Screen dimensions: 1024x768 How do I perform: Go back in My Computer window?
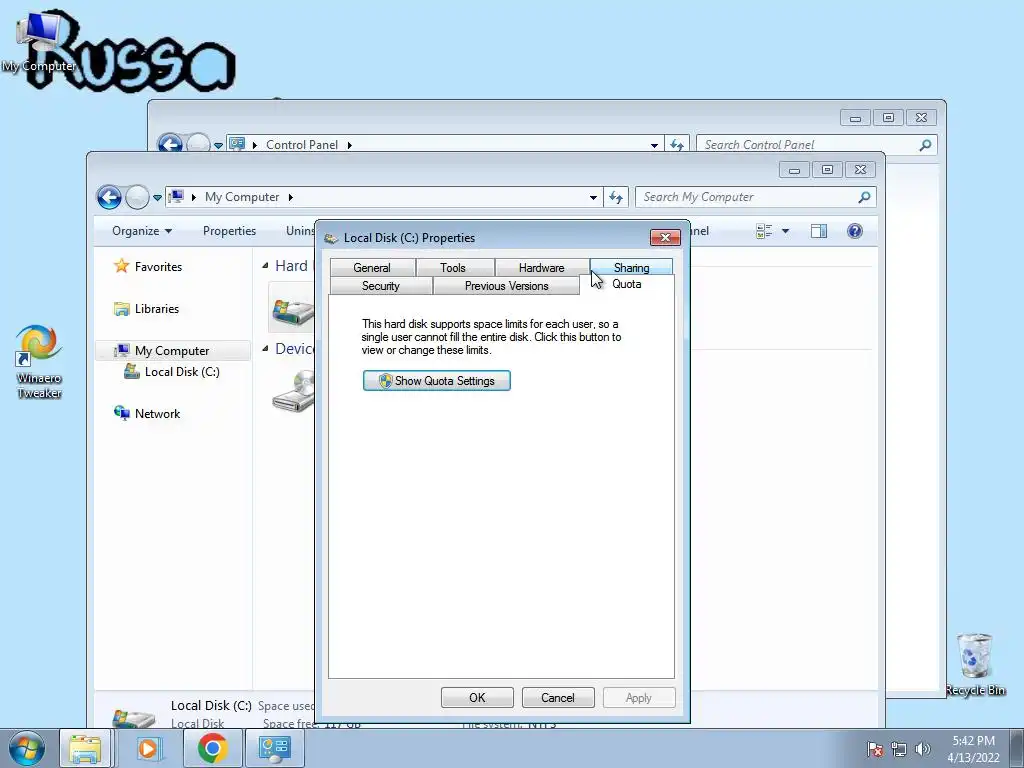pos(109,197)
